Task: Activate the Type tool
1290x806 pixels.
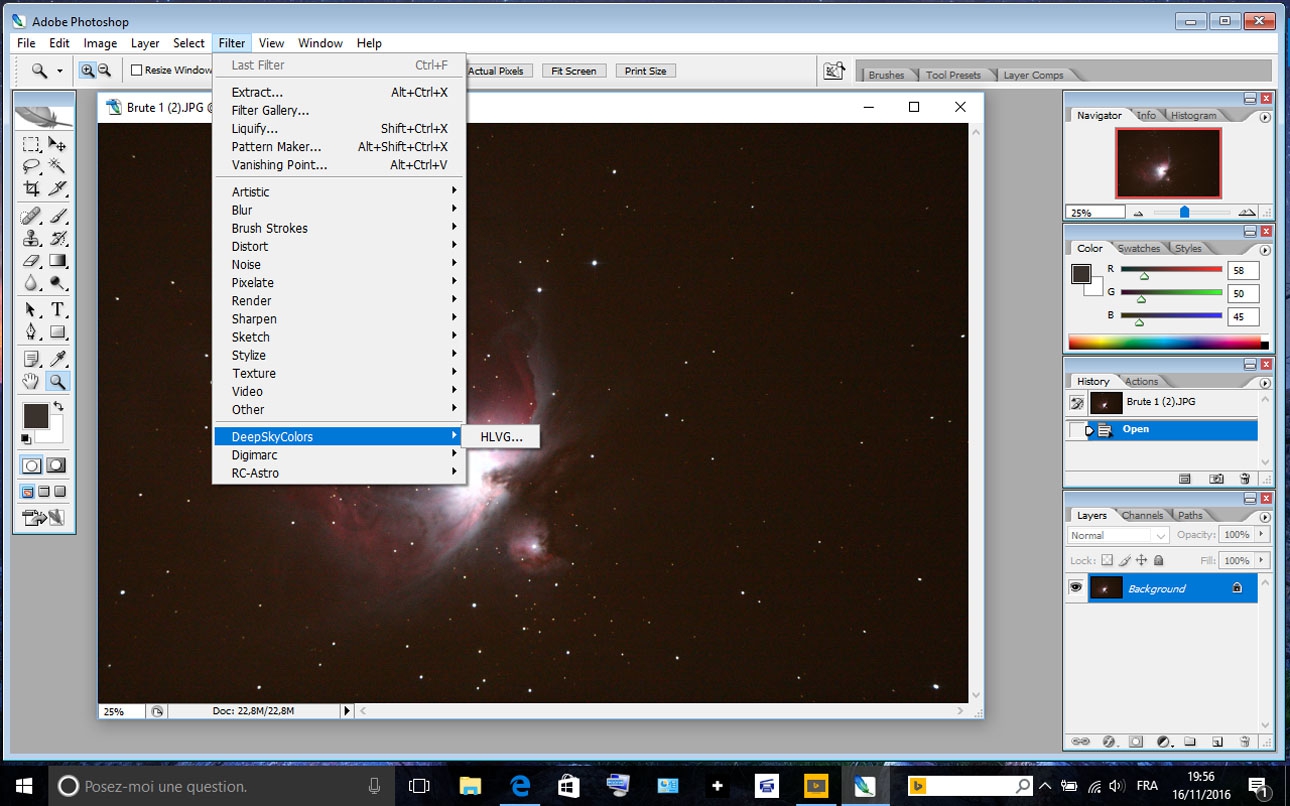Action: pos(58,309)
